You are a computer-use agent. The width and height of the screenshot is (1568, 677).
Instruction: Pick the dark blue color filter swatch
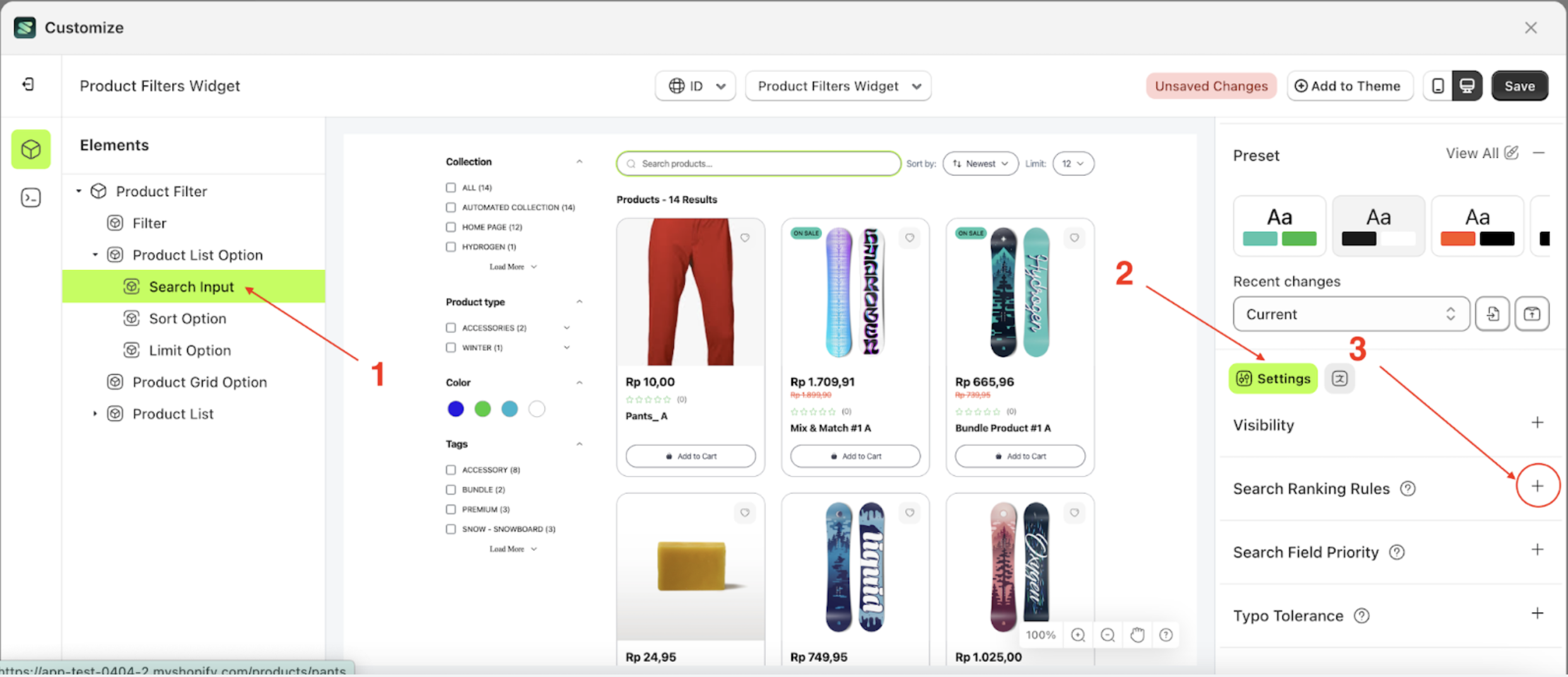coord(455,409)
